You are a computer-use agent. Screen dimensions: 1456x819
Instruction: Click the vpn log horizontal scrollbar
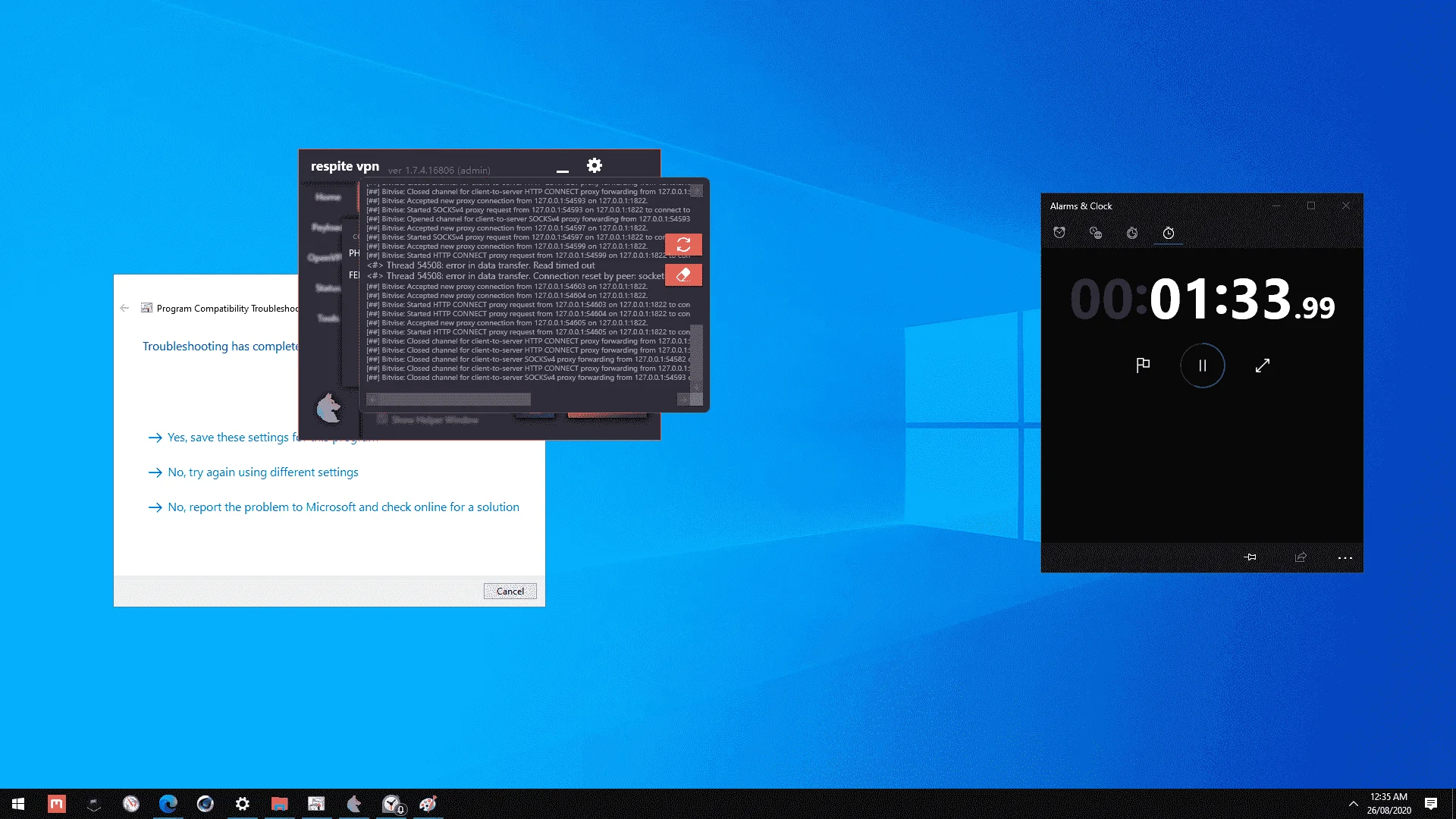tap(449, 400)
